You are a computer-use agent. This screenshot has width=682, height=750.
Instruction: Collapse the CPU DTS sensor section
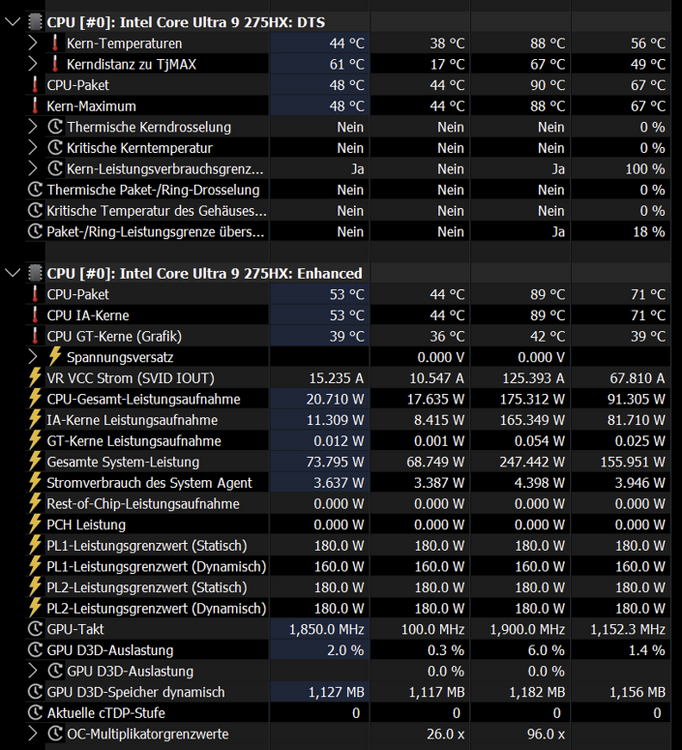coord(12,22)
